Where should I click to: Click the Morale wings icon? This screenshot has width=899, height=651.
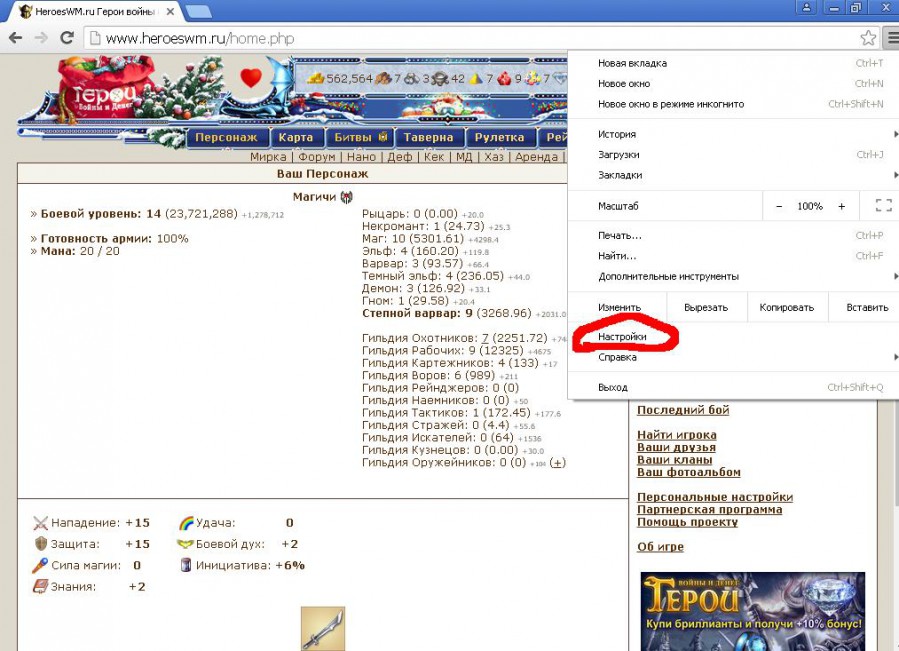click(x=185, y=544)
